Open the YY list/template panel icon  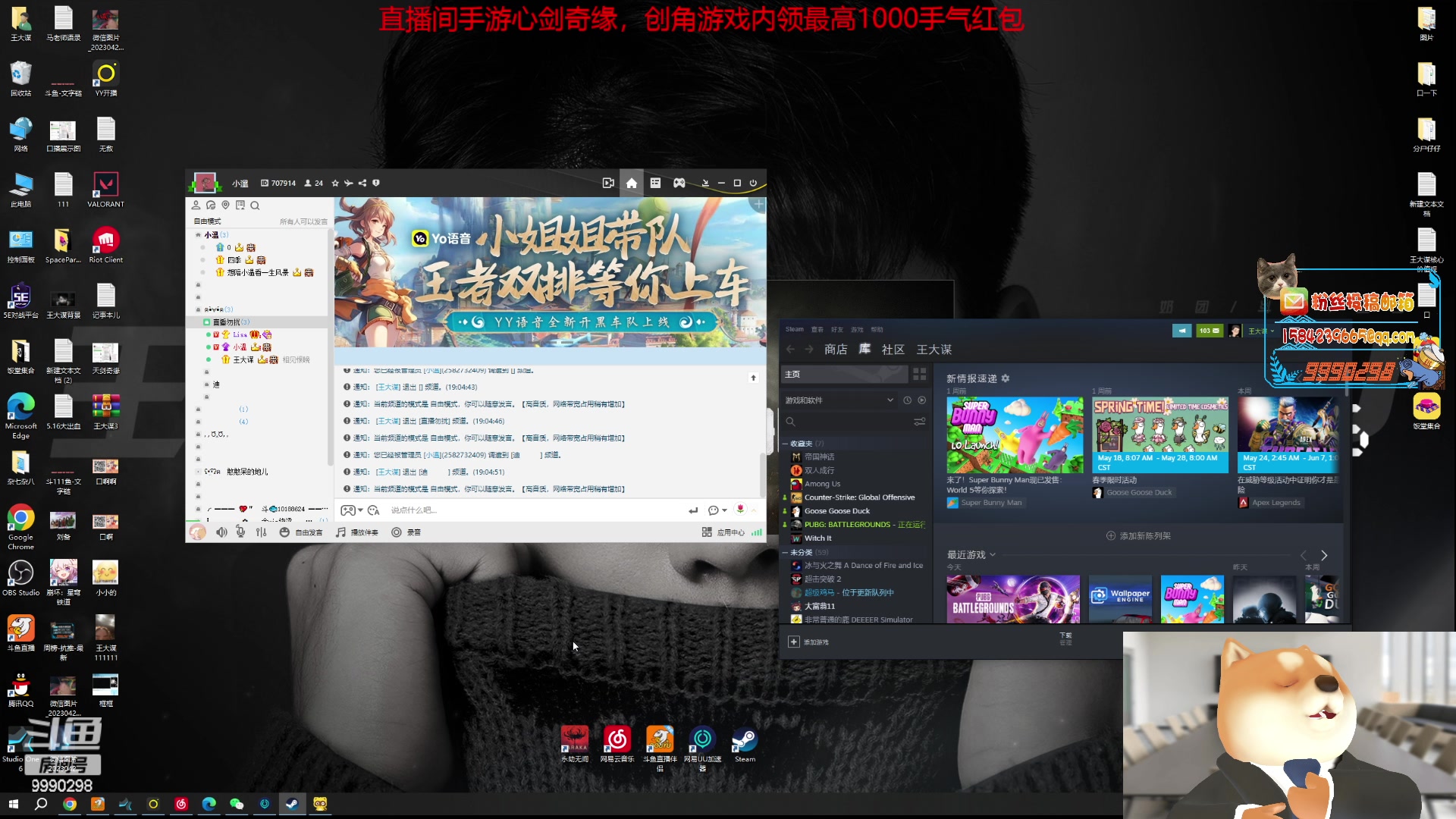tap(655, 183)
